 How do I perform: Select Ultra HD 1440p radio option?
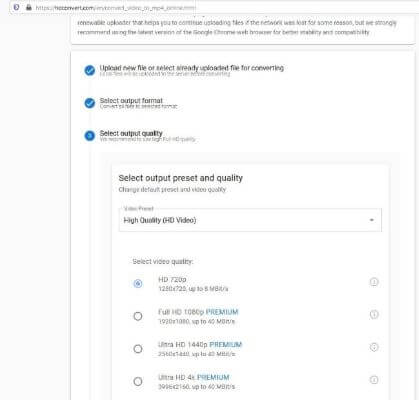(138, 349)
